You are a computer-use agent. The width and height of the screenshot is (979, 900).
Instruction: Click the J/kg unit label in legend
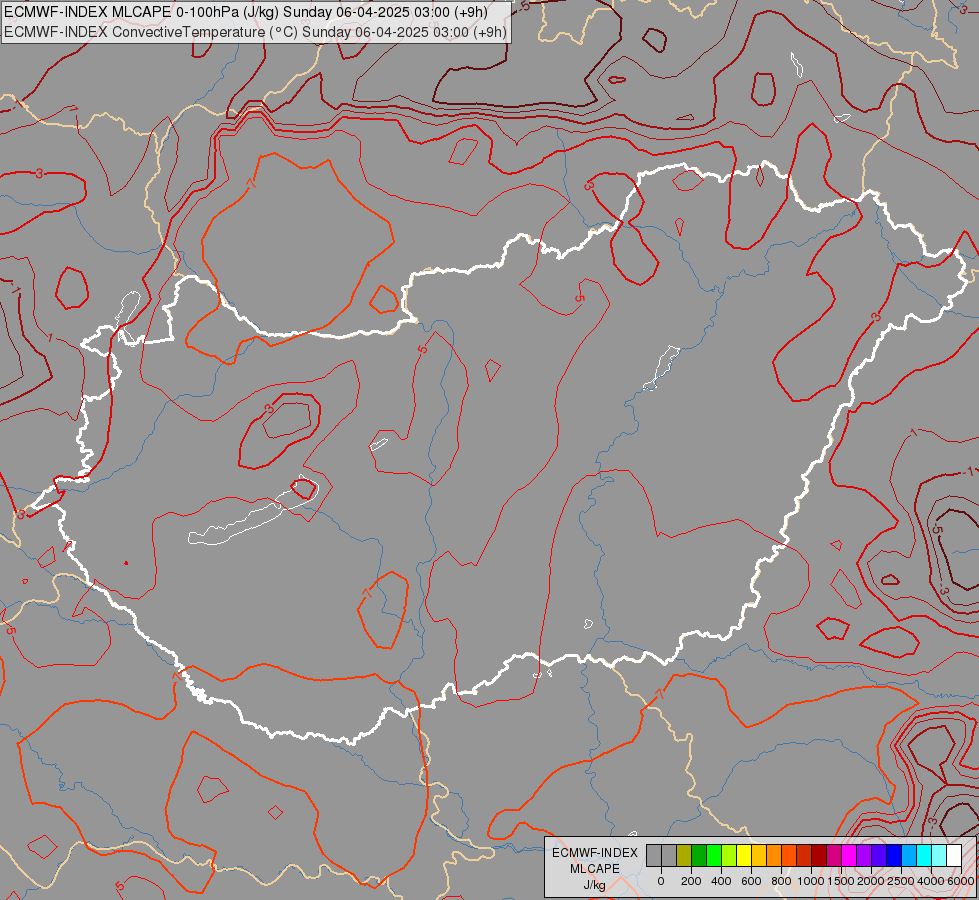(x=594, y=885)
